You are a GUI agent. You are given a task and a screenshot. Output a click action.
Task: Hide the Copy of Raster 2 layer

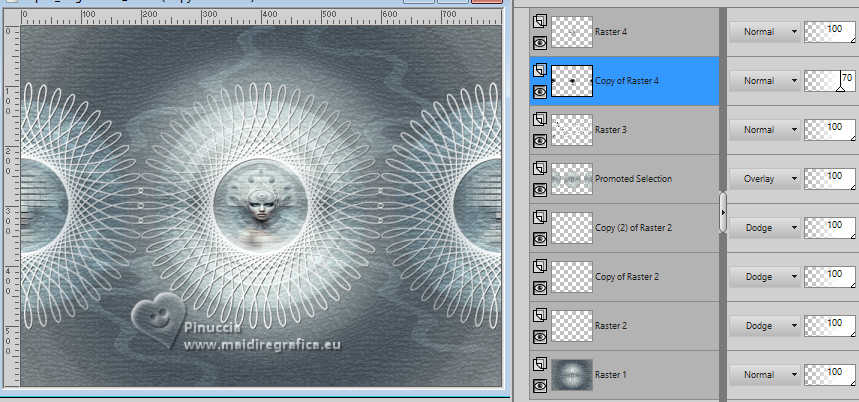point(540,288)
